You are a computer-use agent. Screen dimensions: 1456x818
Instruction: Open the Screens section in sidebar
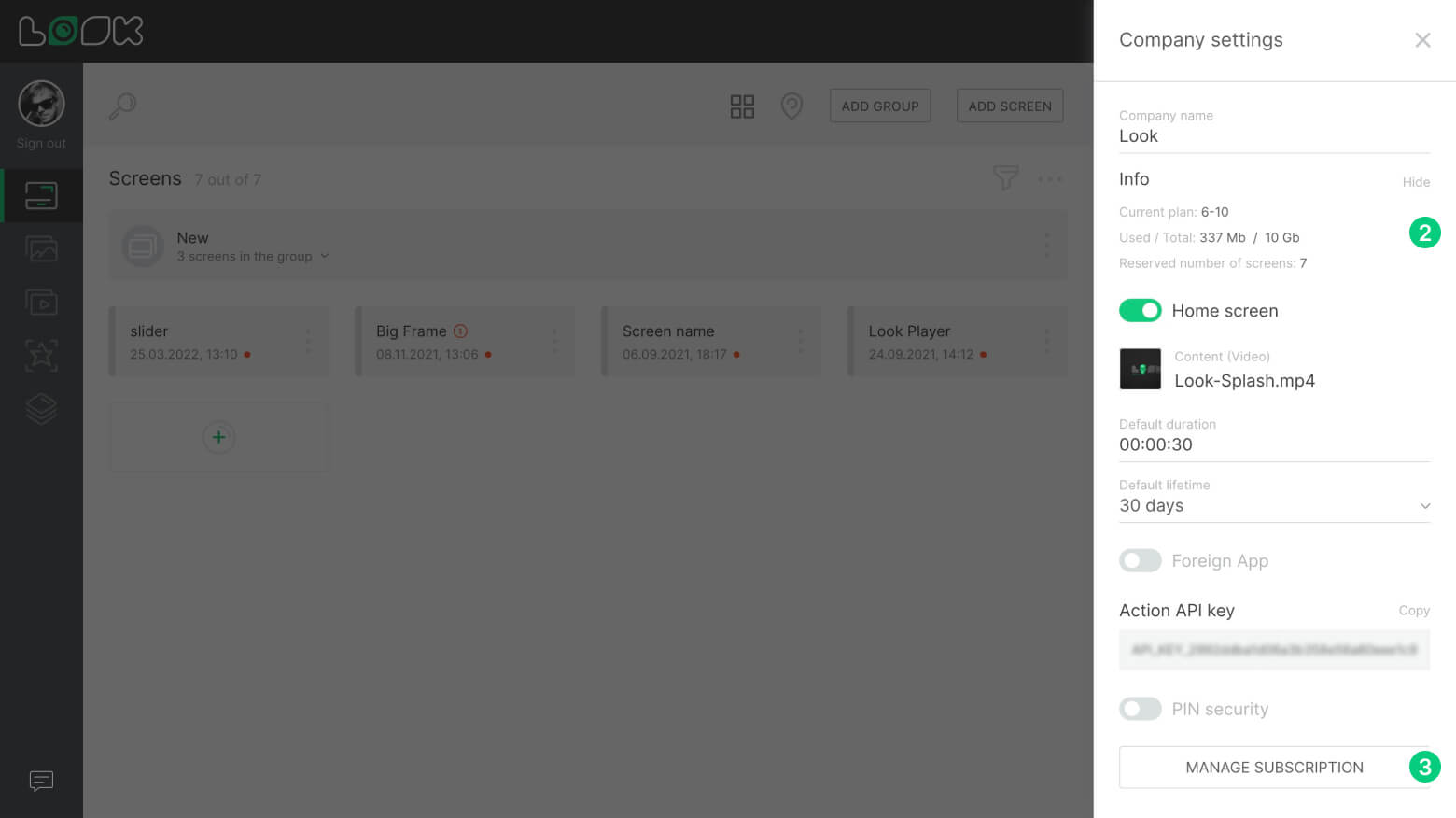(x=41, y=196)
